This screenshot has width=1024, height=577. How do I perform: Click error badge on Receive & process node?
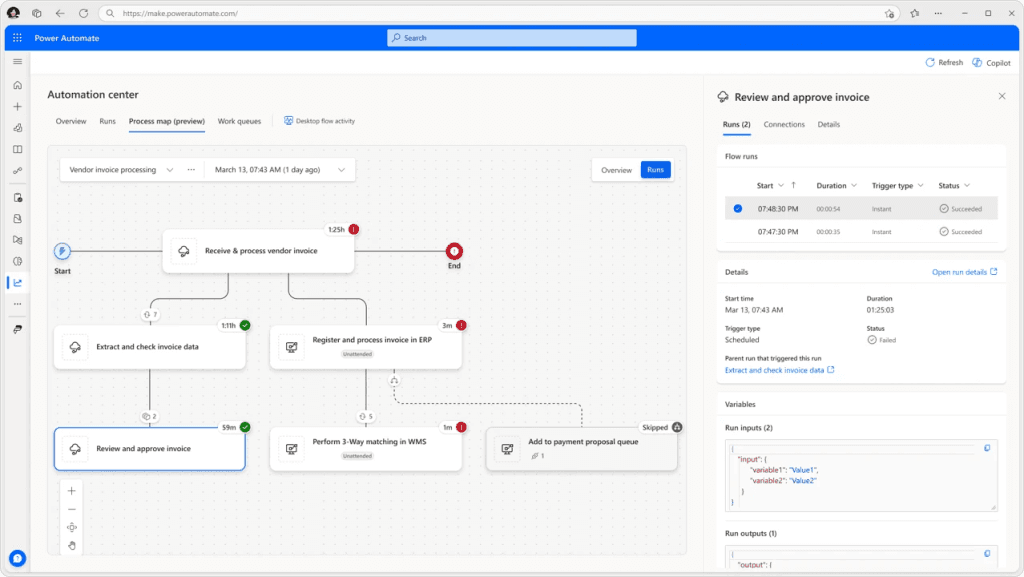tap(353, 230)
